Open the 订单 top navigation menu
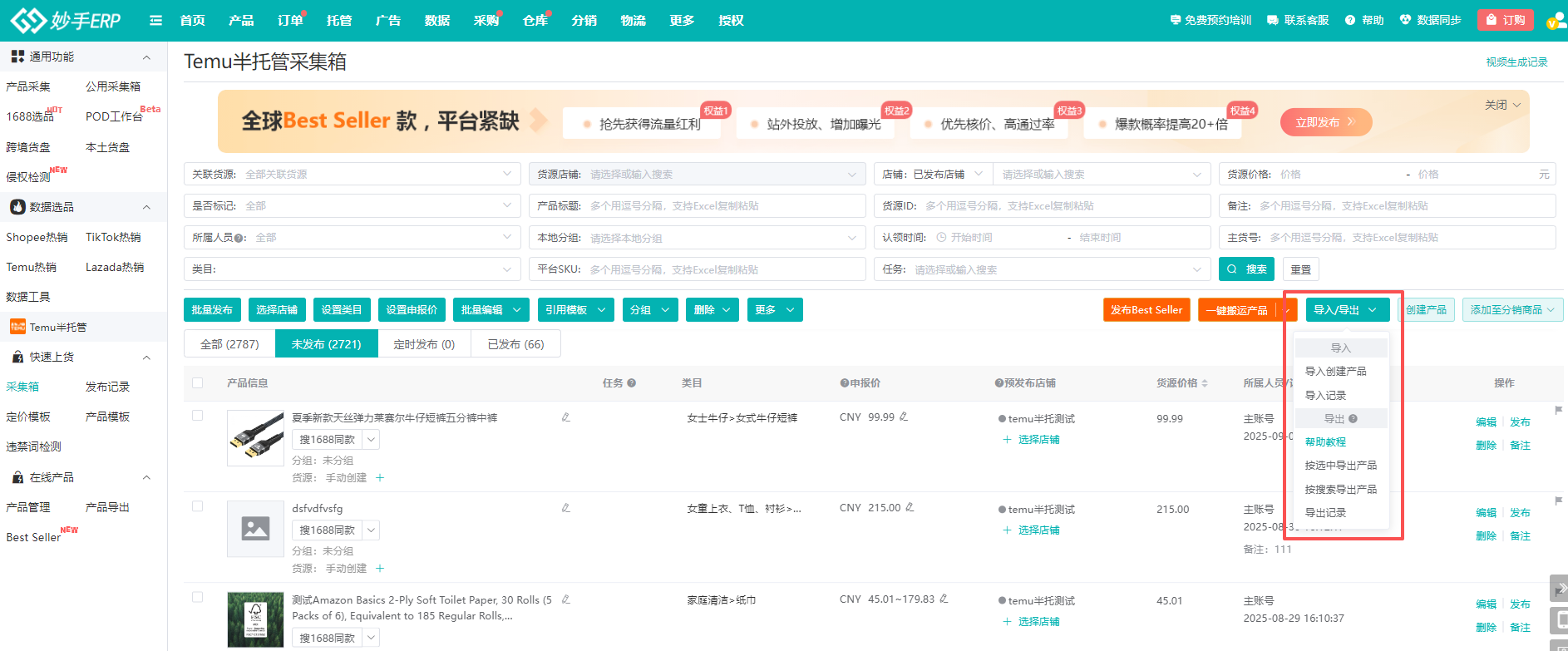 (x=290, y=20)
